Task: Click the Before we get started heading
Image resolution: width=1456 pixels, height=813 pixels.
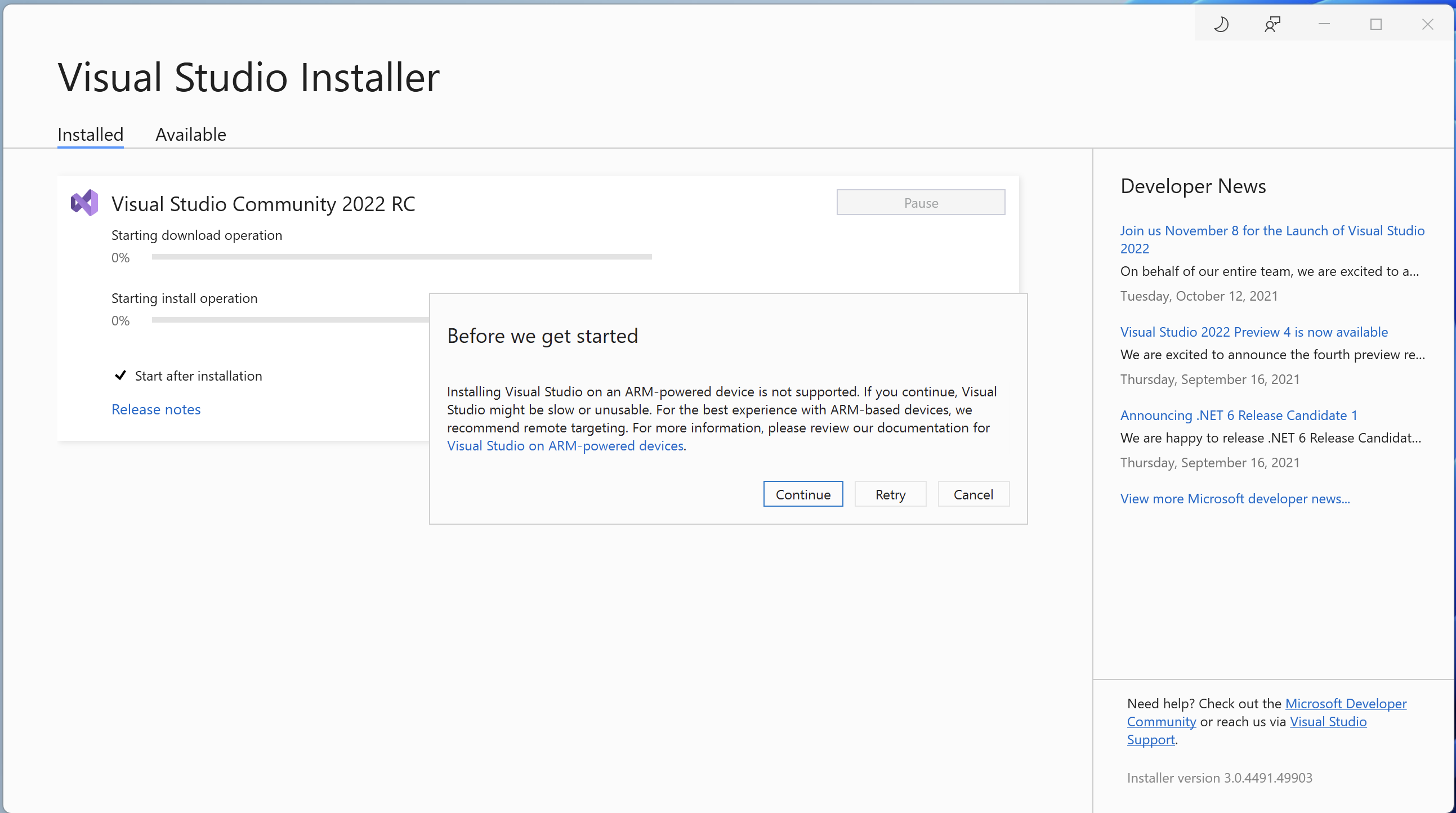Action: tap(543, 336)
